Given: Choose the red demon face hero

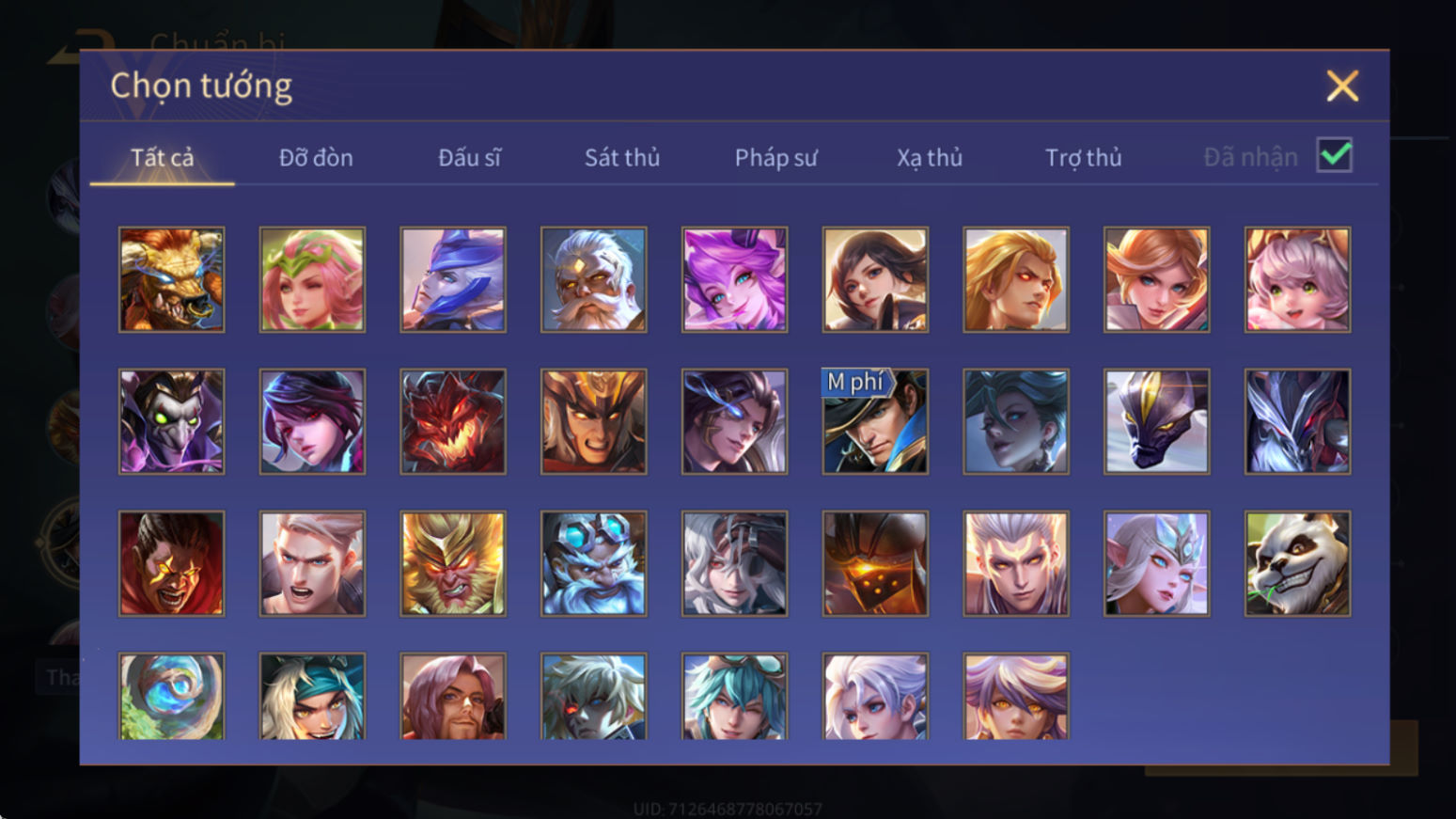Looking at the screenshot, I should coord(453,421).
